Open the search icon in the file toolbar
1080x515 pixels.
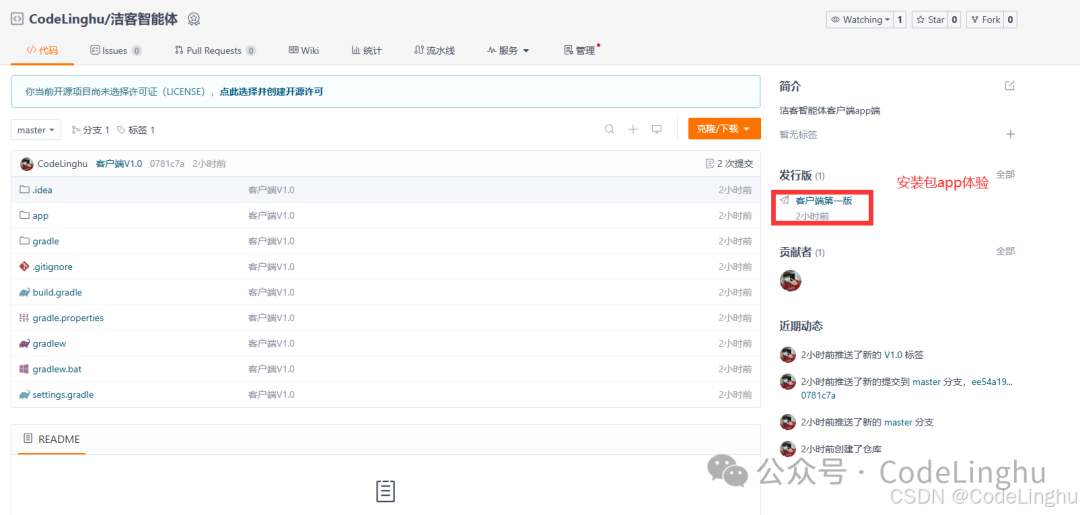click(x=610, y=129)
